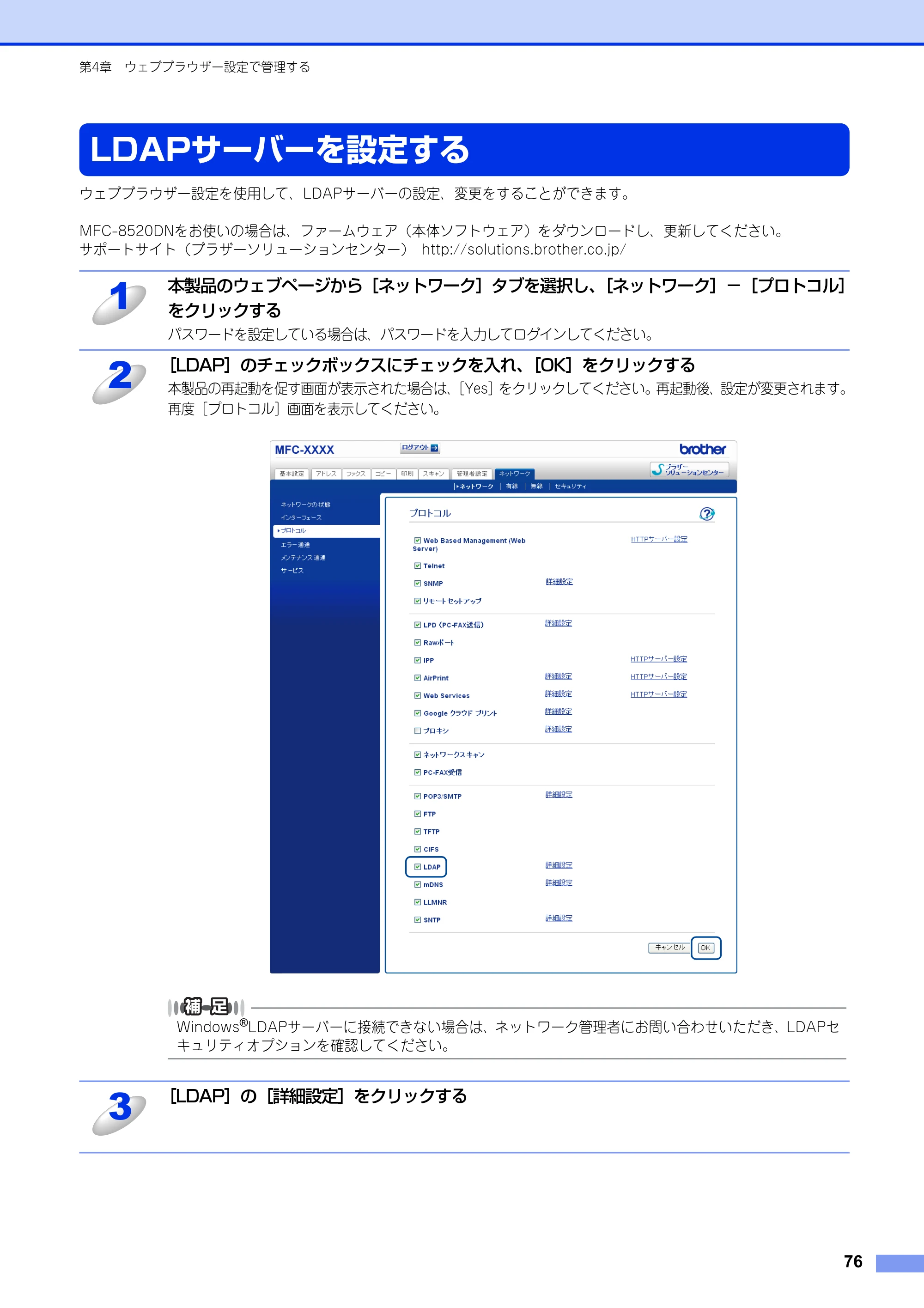924x1308 pixels.
Task: Click the brother logo
Action: pyautogui.click(x=702, y=449)
